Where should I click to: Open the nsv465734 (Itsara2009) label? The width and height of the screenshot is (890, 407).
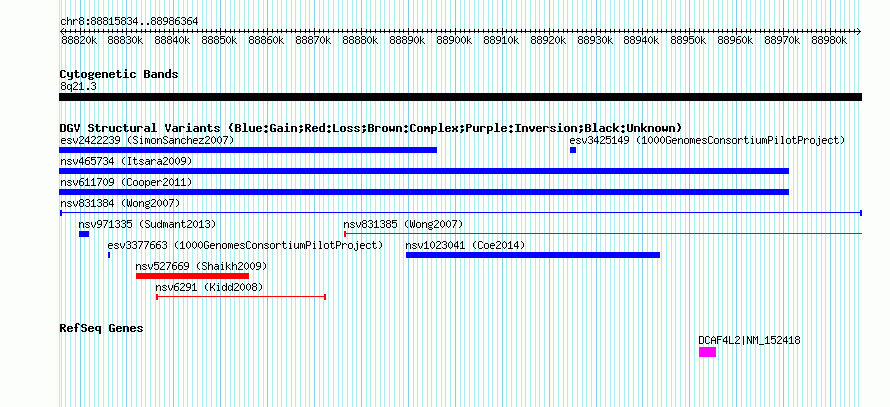[126, 161]
